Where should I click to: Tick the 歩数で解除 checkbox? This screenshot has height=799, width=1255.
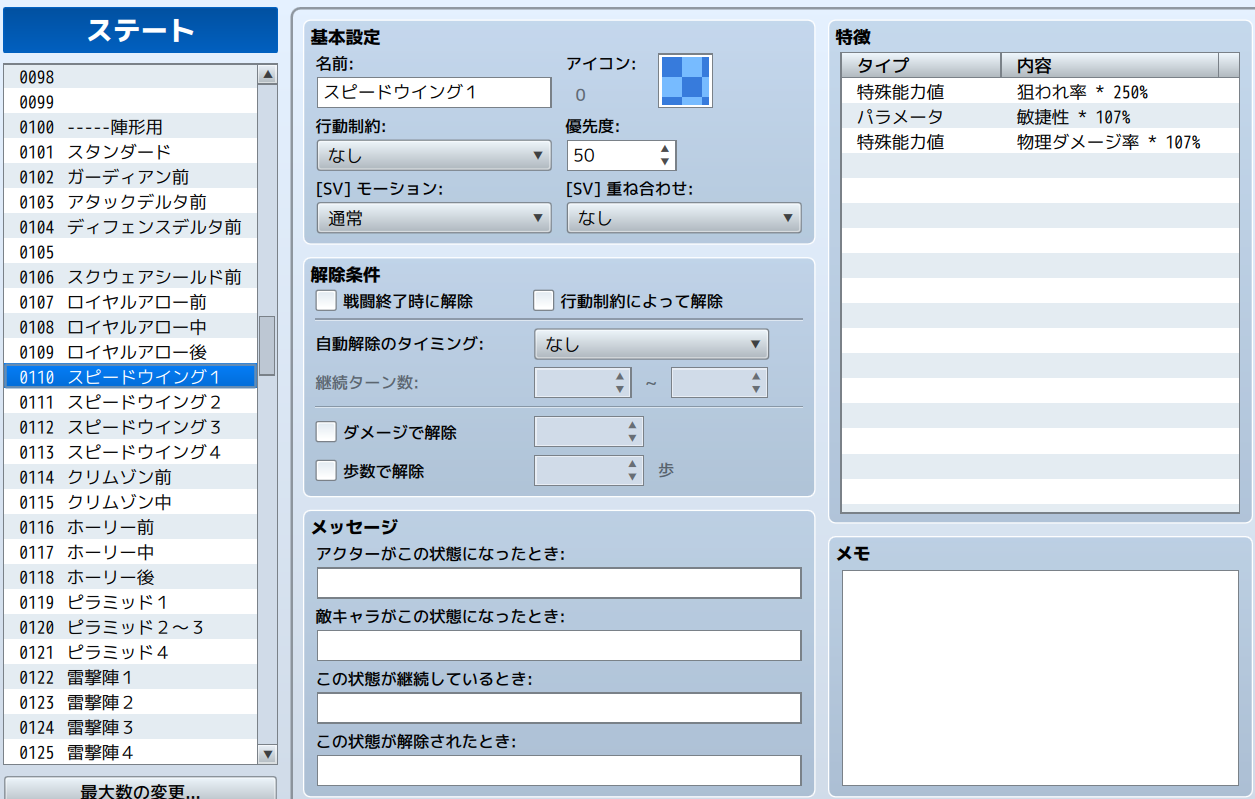tap(326, 470)
